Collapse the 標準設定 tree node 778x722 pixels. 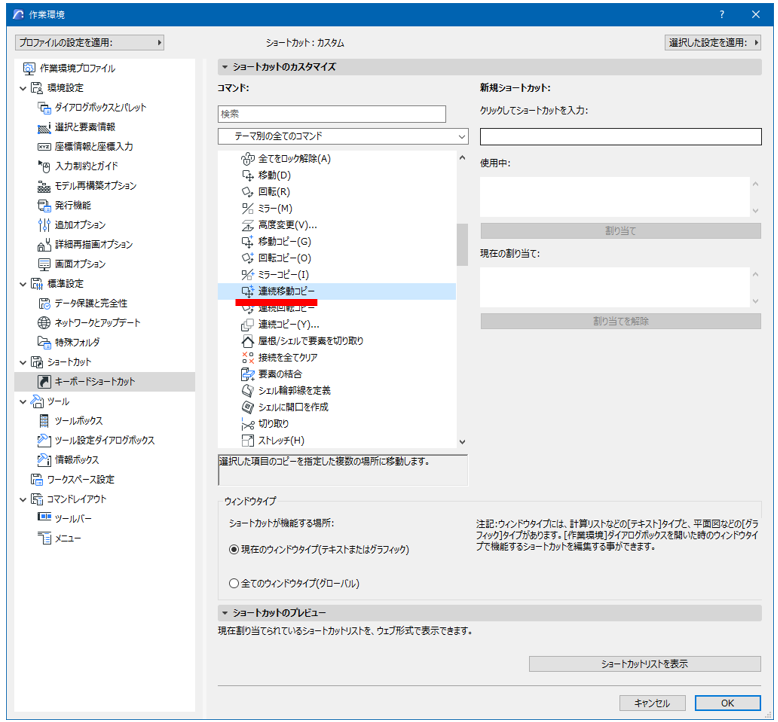(23, 284)
